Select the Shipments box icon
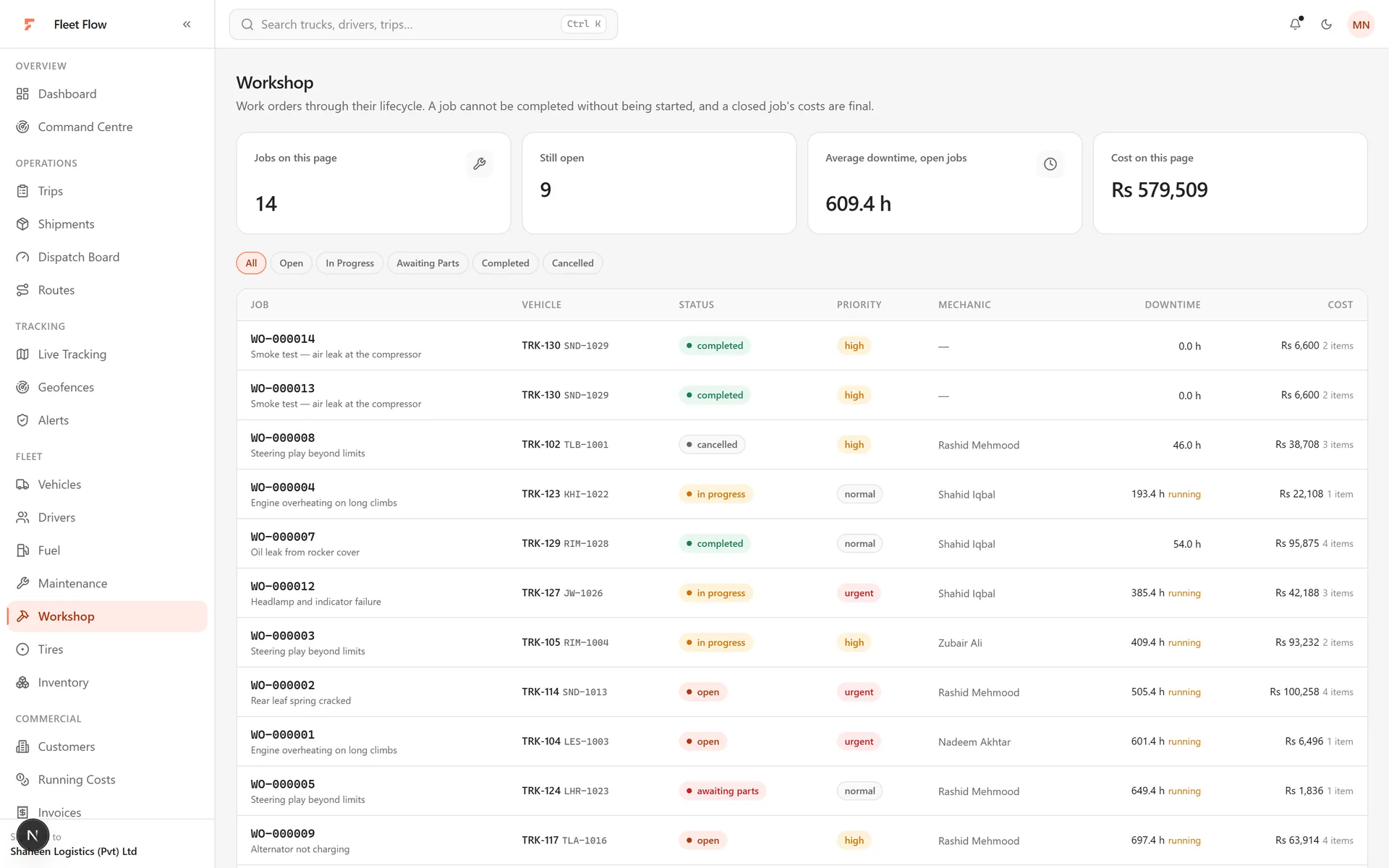 tap(23, 224)
